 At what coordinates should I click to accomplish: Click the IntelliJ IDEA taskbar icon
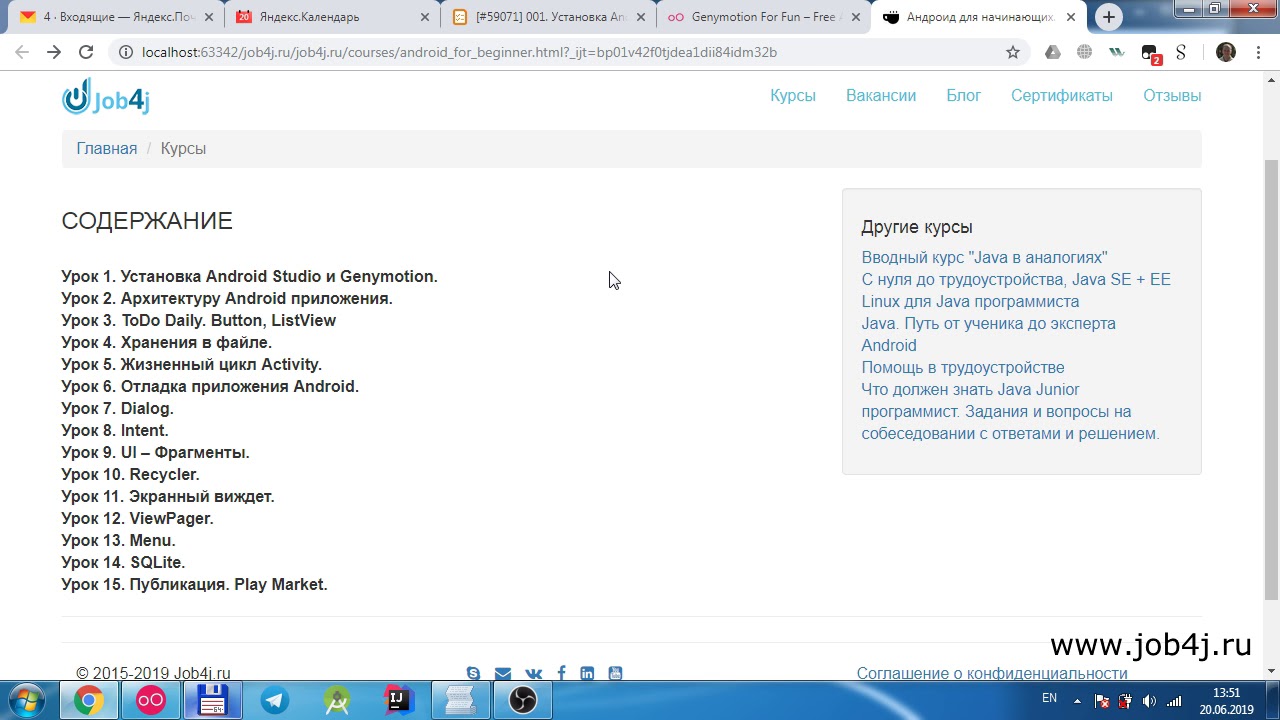[399, 701]
